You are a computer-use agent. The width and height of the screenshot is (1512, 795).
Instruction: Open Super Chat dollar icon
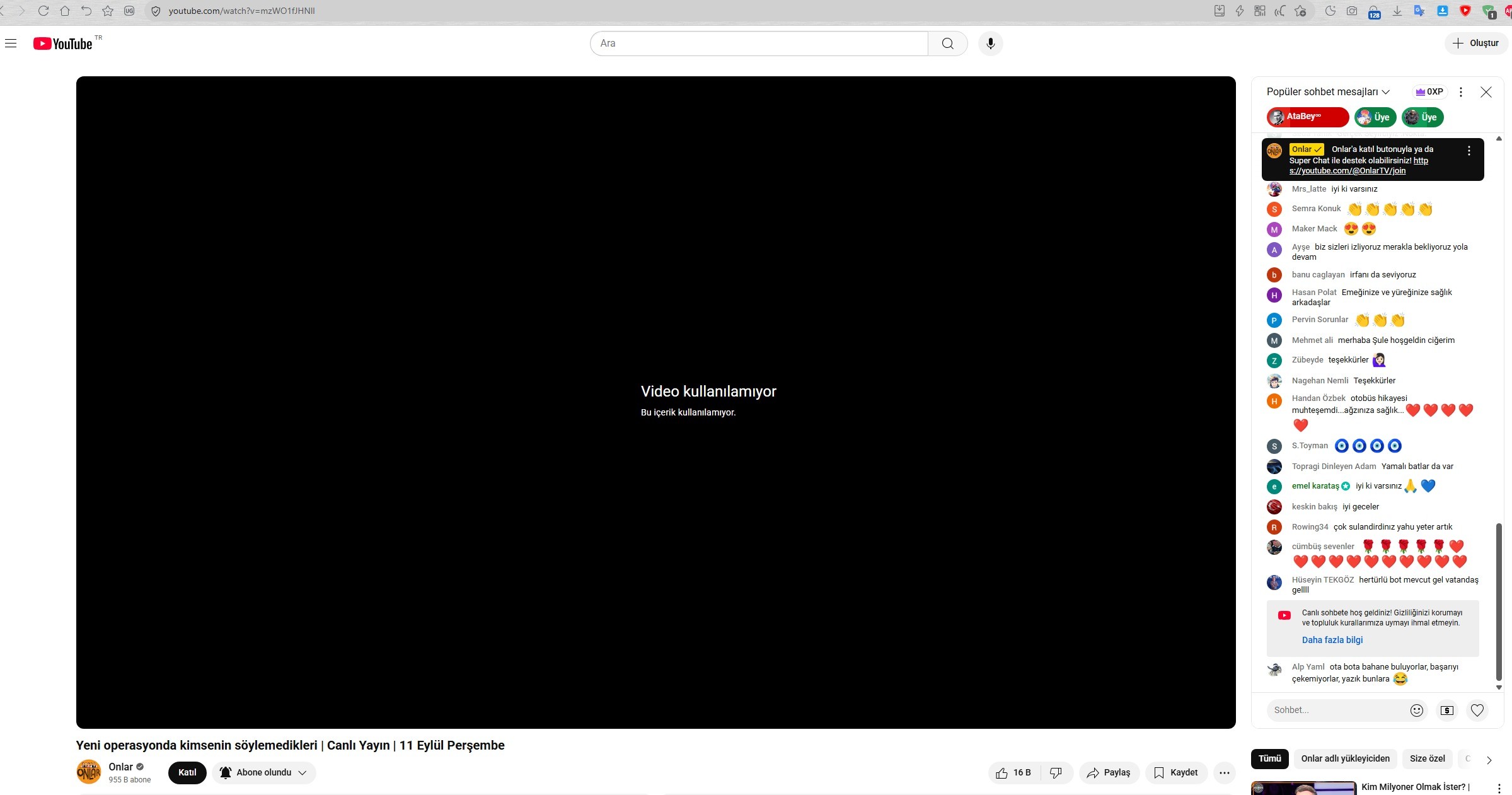click(x=1447, y=711)
